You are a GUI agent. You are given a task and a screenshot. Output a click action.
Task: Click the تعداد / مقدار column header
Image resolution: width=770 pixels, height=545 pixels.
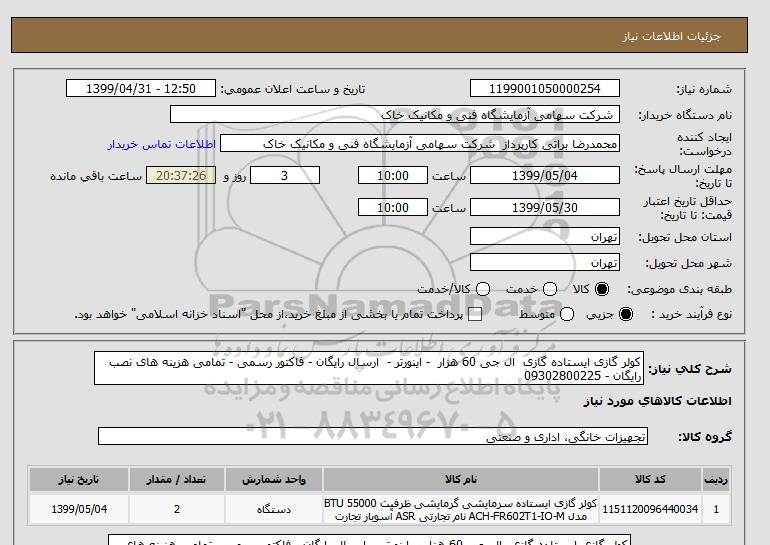point(177,480)
